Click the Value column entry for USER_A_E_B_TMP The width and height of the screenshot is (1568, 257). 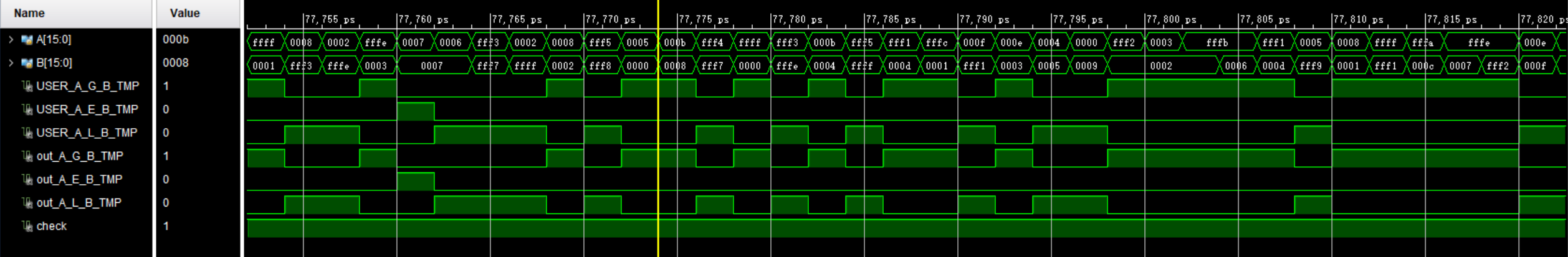click(166, 110)
